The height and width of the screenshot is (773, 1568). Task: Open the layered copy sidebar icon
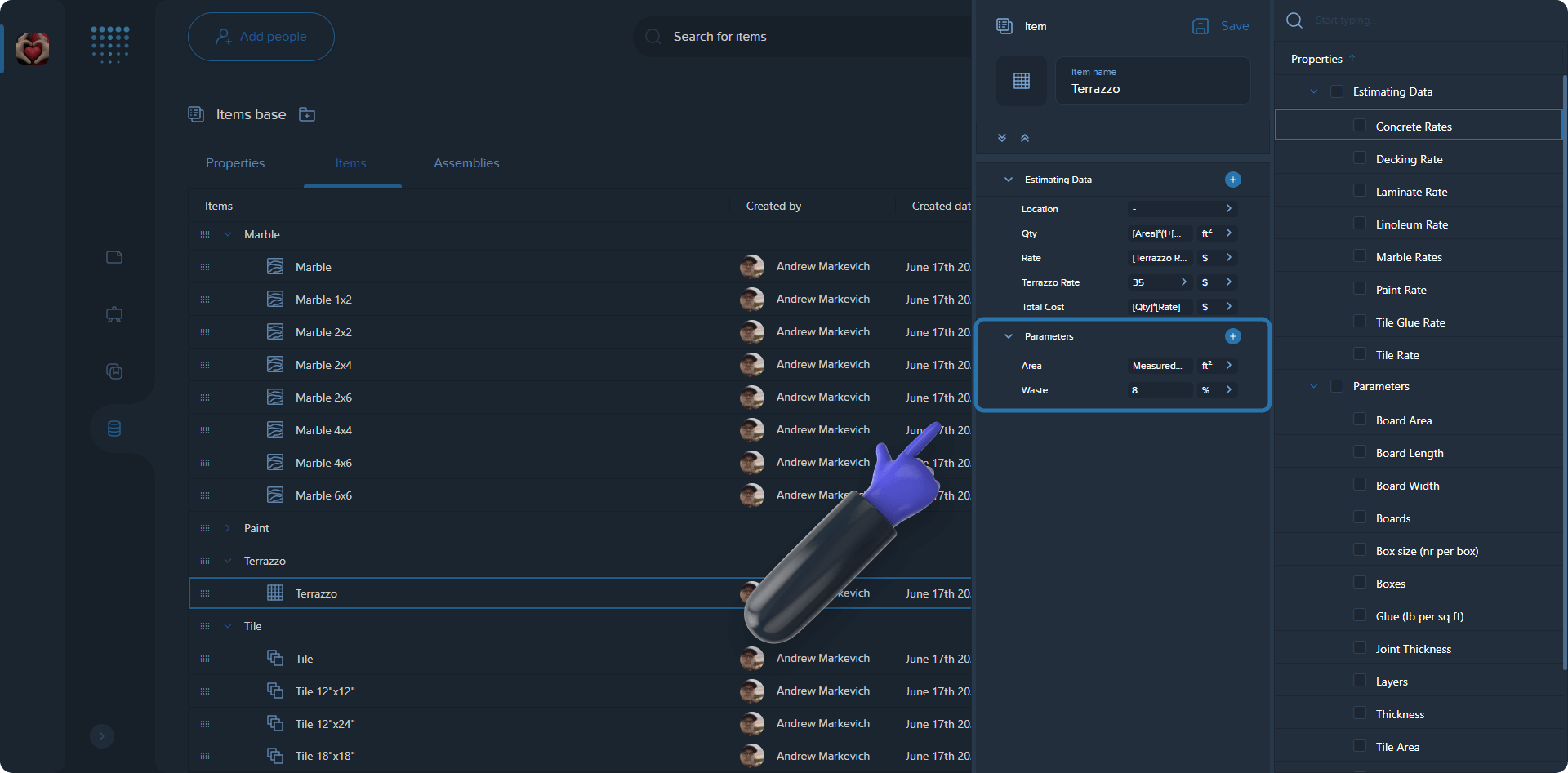114,371
